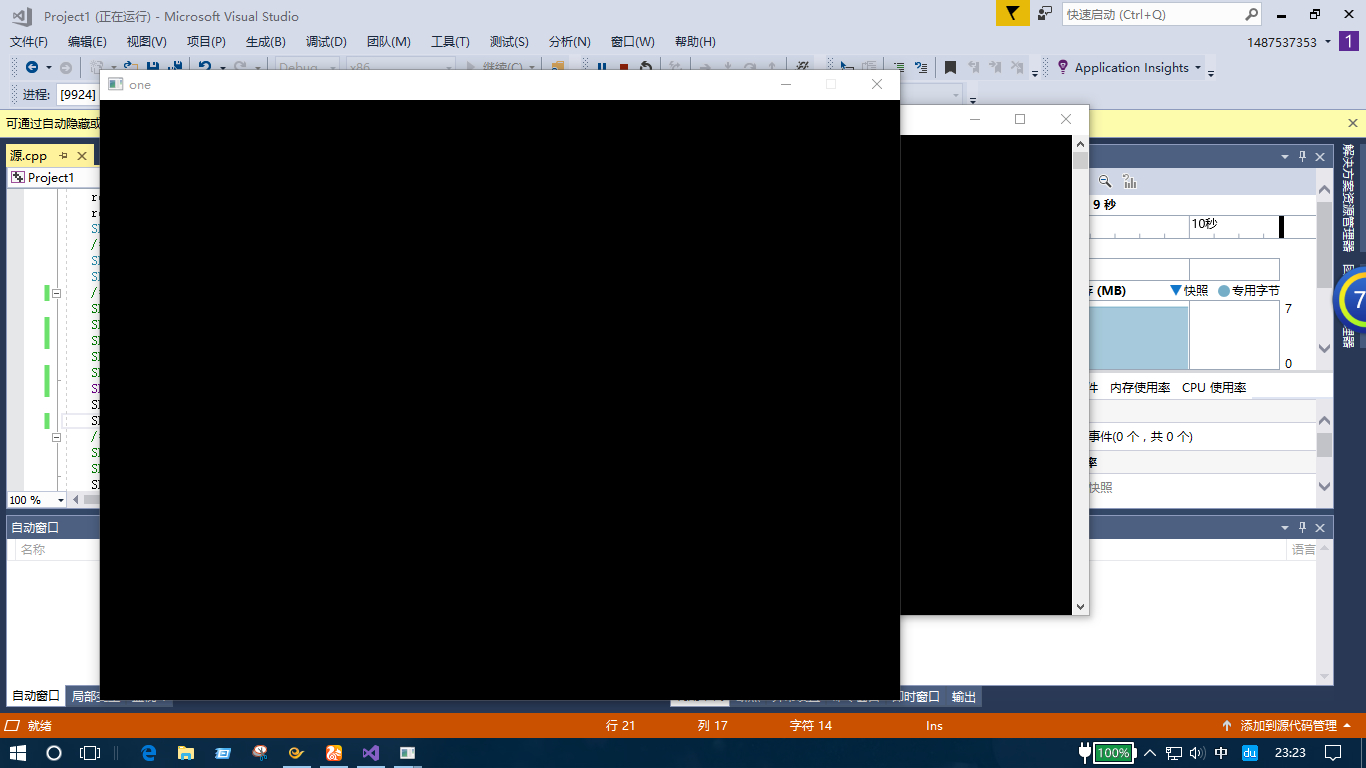This screenshot has height=768, width=1366.
Task: Show hidden system tray icons chevron
Action: 1150,752
